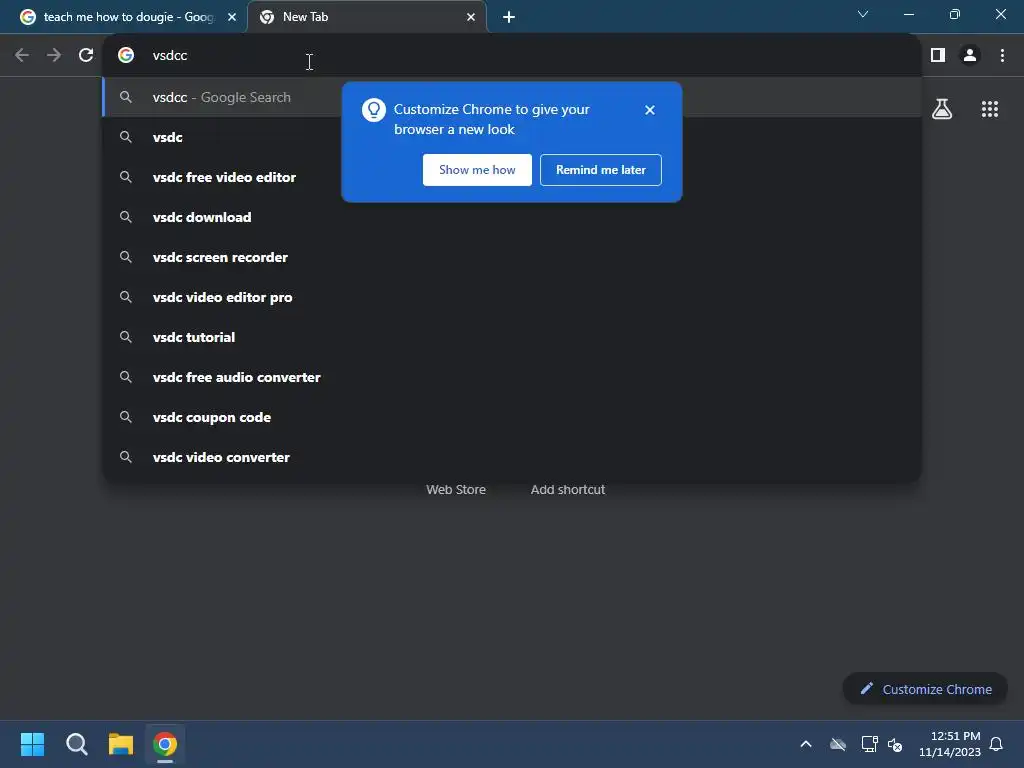Open the side panel icon
1024x768 pixels.
pos(938,56)
